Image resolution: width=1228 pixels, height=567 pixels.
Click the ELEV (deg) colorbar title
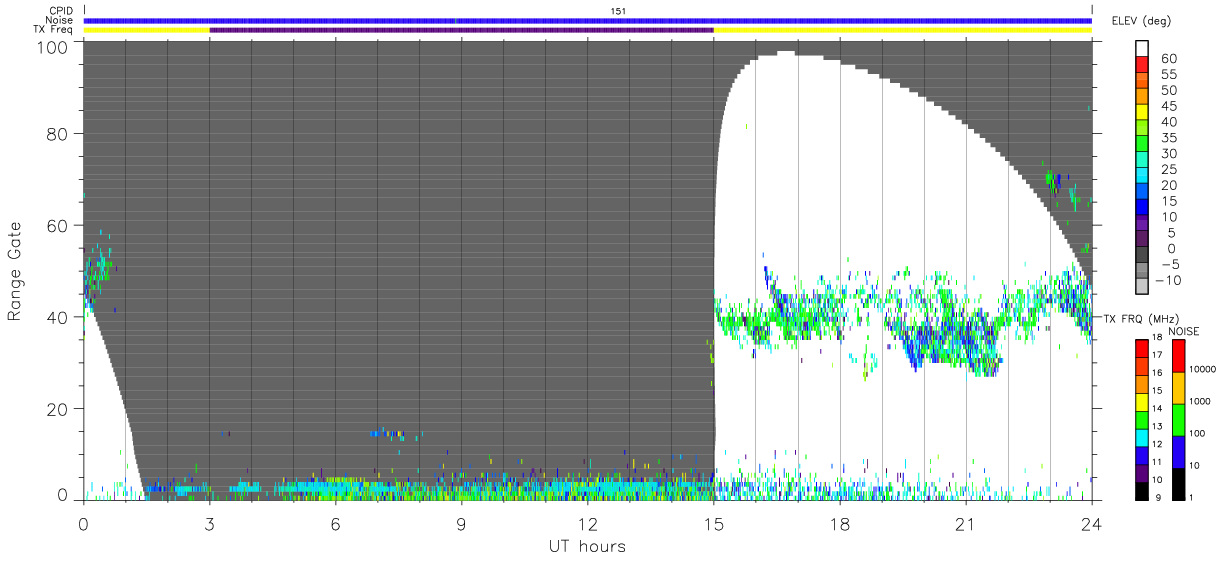click(1141, 21)
